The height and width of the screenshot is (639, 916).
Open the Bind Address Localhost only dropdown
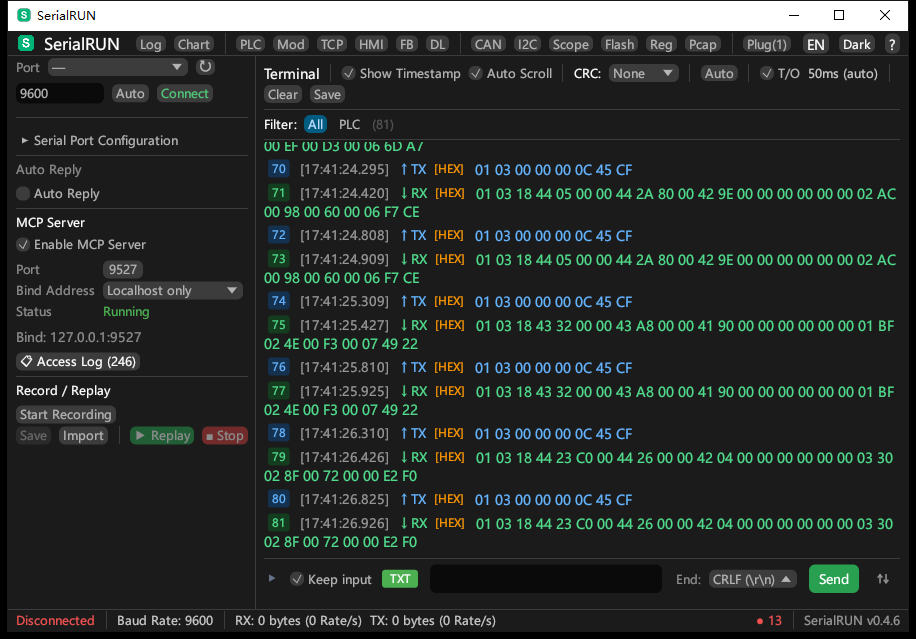pyautogui.click(x=173, y=290)
